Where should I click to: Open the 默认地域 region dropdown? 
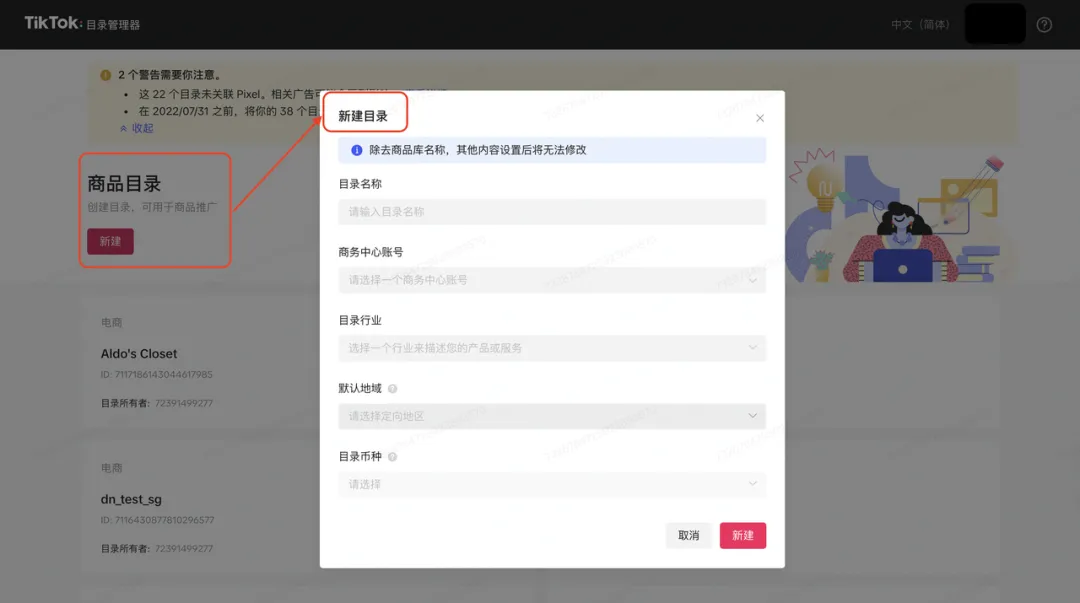tap(552, 416)
